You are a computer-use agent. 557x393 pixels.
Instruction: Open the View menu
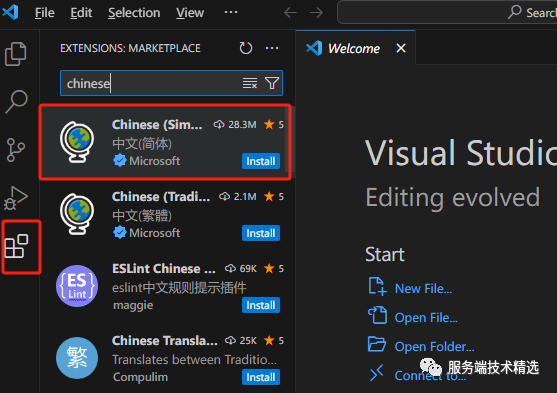pyautogui.click(x=190, y=13)
